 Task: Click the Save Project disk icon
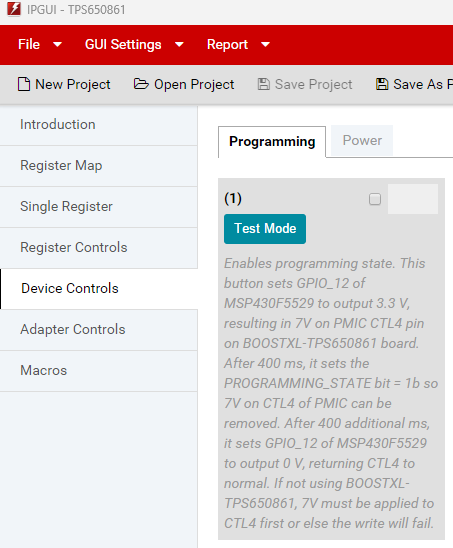(264, 84)
